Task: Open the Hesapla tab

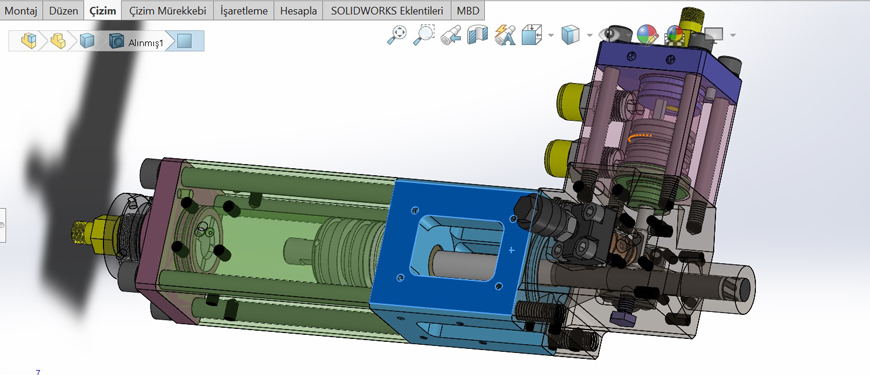Action: point(299,11)
